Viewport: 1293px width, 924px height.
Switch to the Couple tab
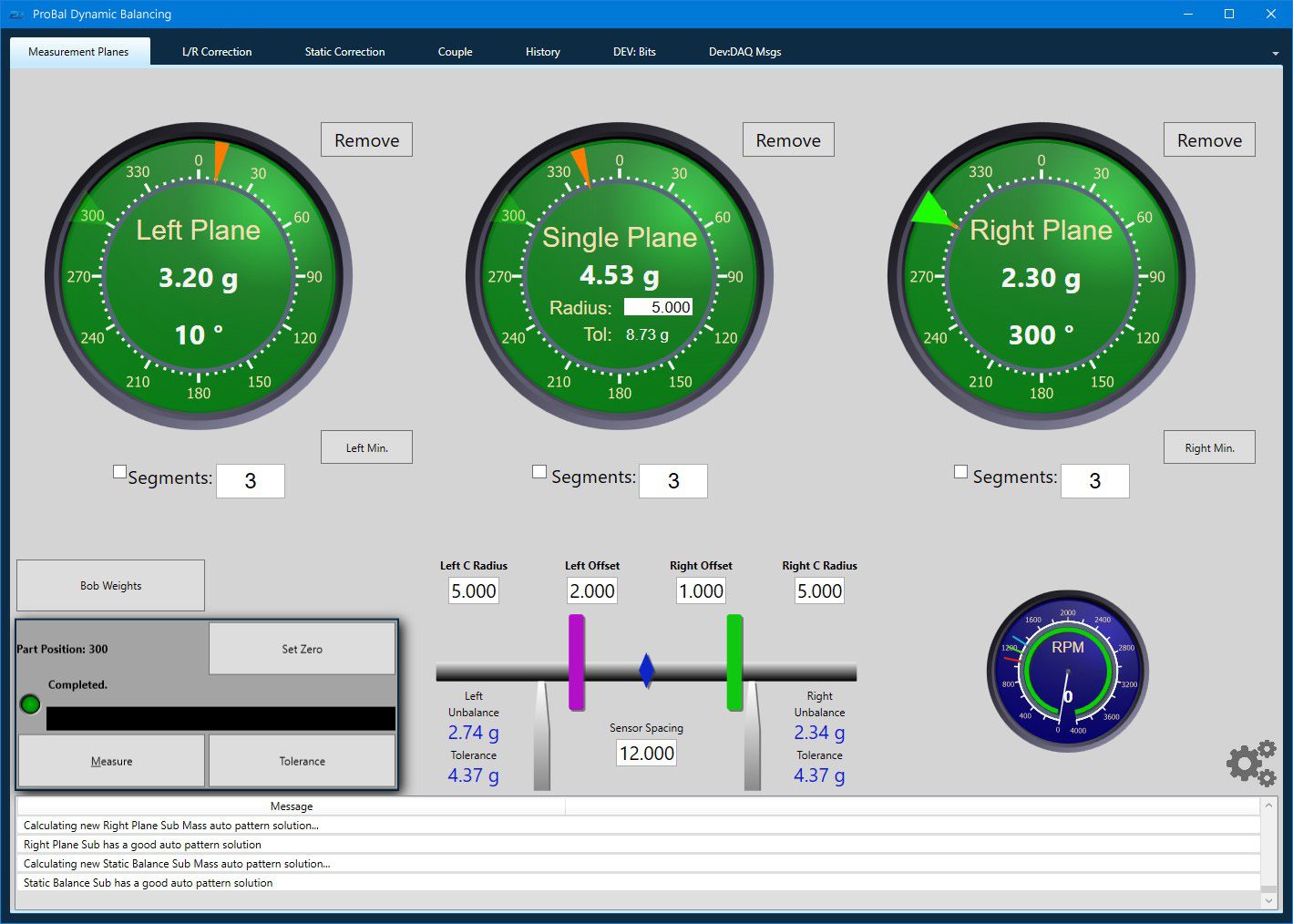[455, 52]
